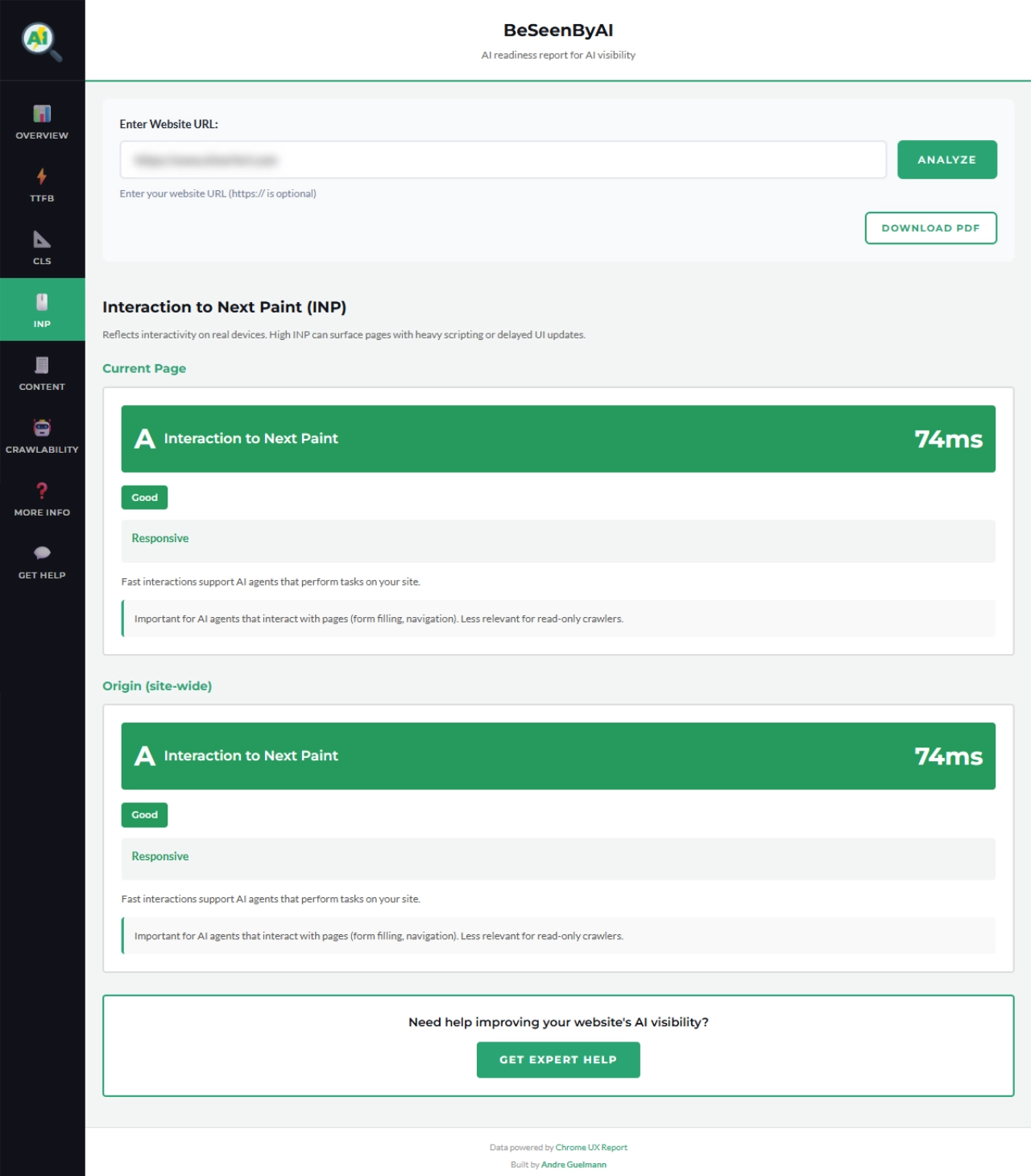Viewport: 1031px width, 1176px height.
Task: Select the Responsive label in Origin section
Action: [x=159, y=856]
